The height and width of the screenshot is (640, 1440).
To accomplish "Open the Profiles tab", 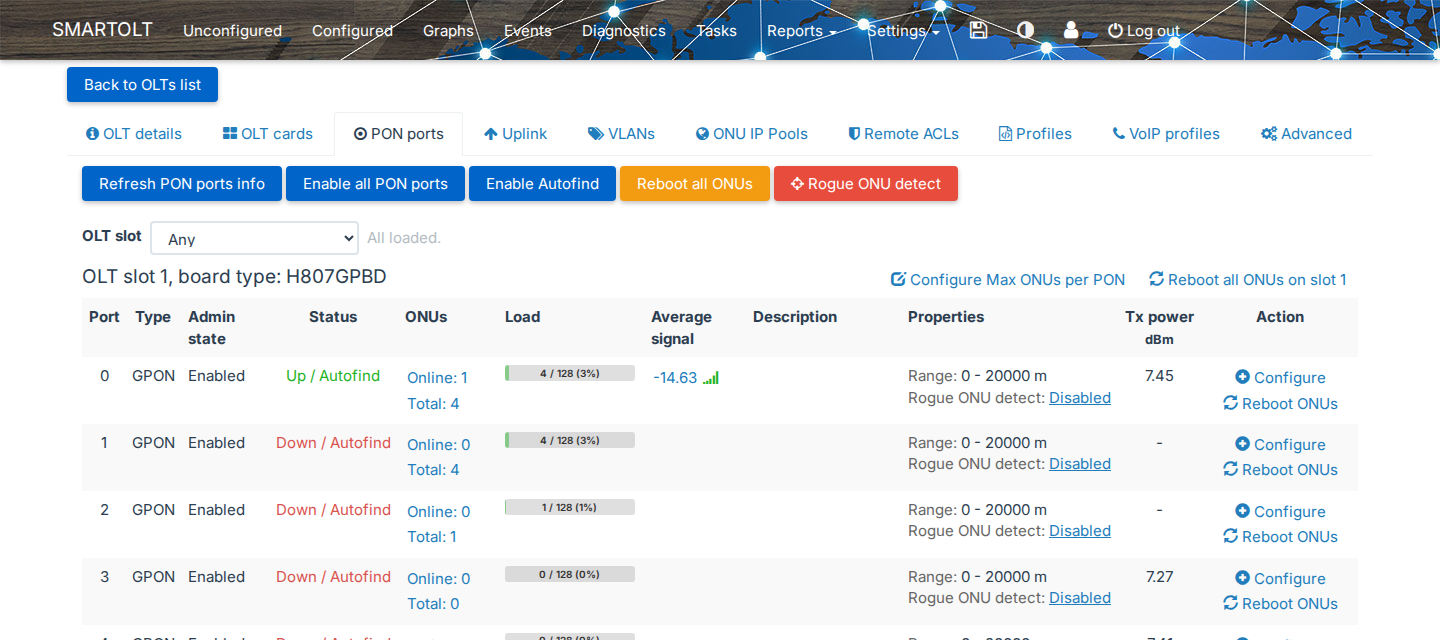I will pyautogui.click(x=1035, y=134).
